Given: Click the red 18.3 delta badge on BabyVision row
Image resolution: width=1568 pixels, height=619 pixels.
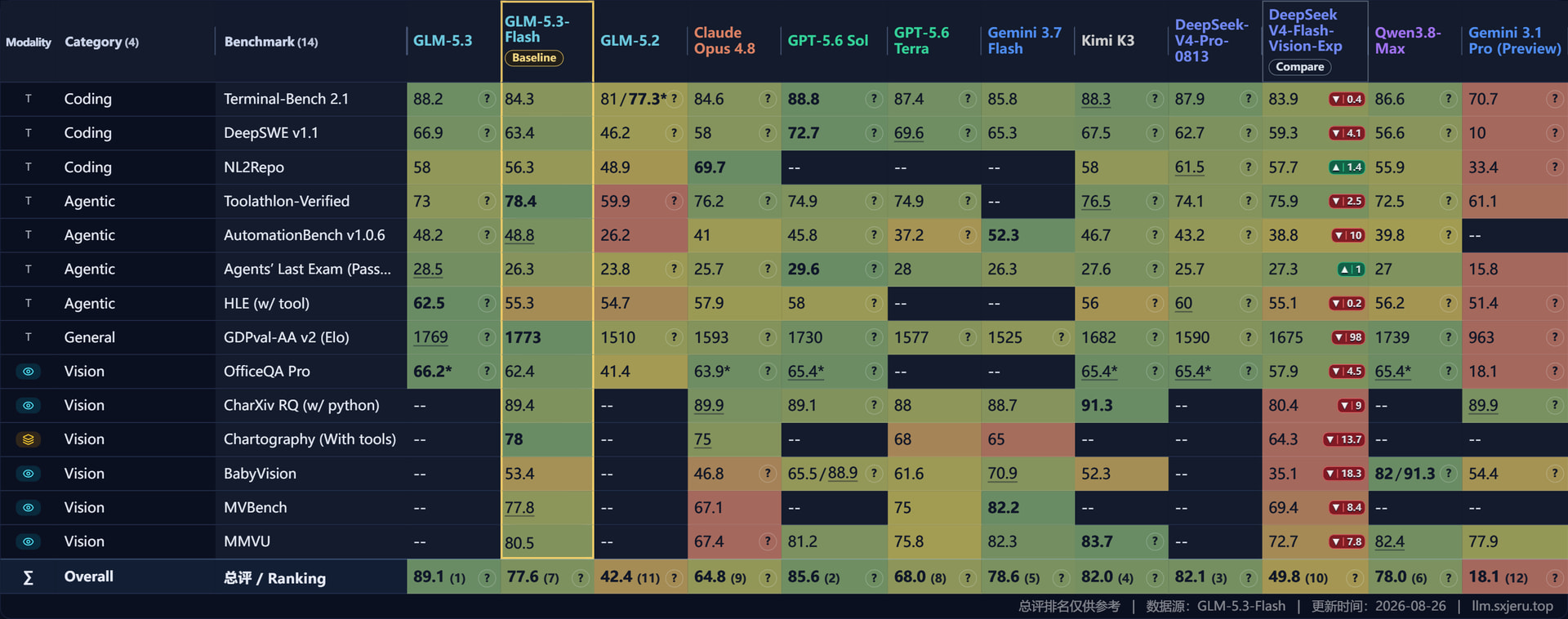Looking at the screenshot, I should (1344, 474).
